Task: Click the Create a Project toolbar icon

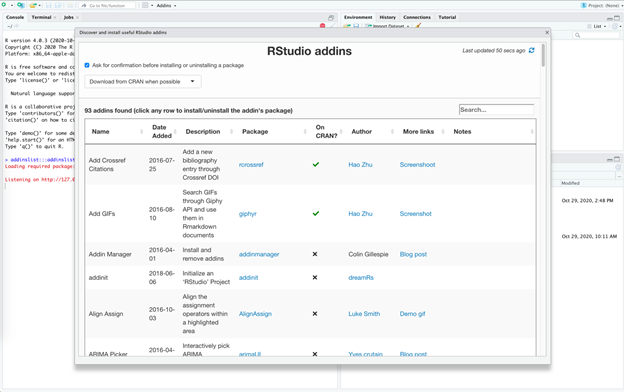Action: click(20, 5)
